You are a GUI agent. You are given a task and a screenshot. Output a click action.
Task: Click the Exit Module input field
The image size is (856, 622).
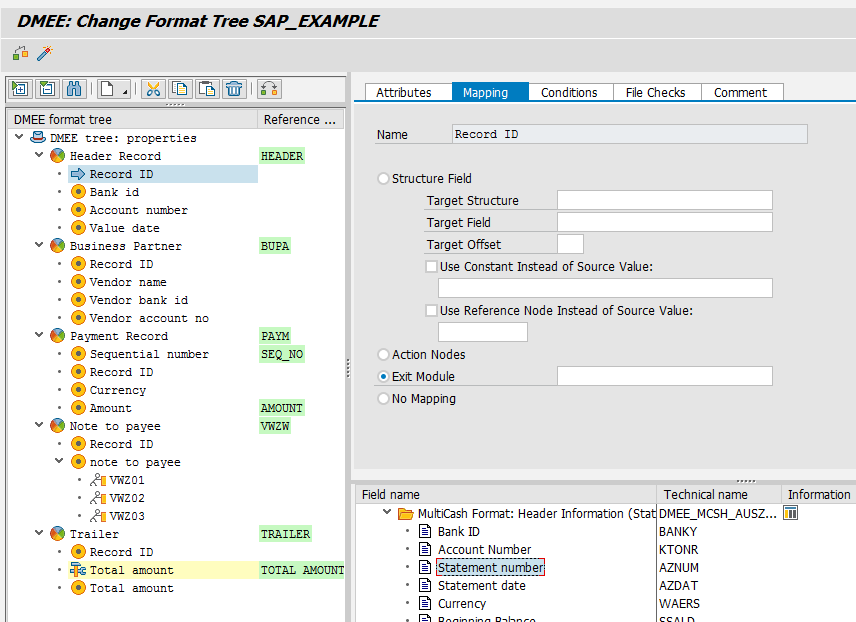click(x=664, y=377)
